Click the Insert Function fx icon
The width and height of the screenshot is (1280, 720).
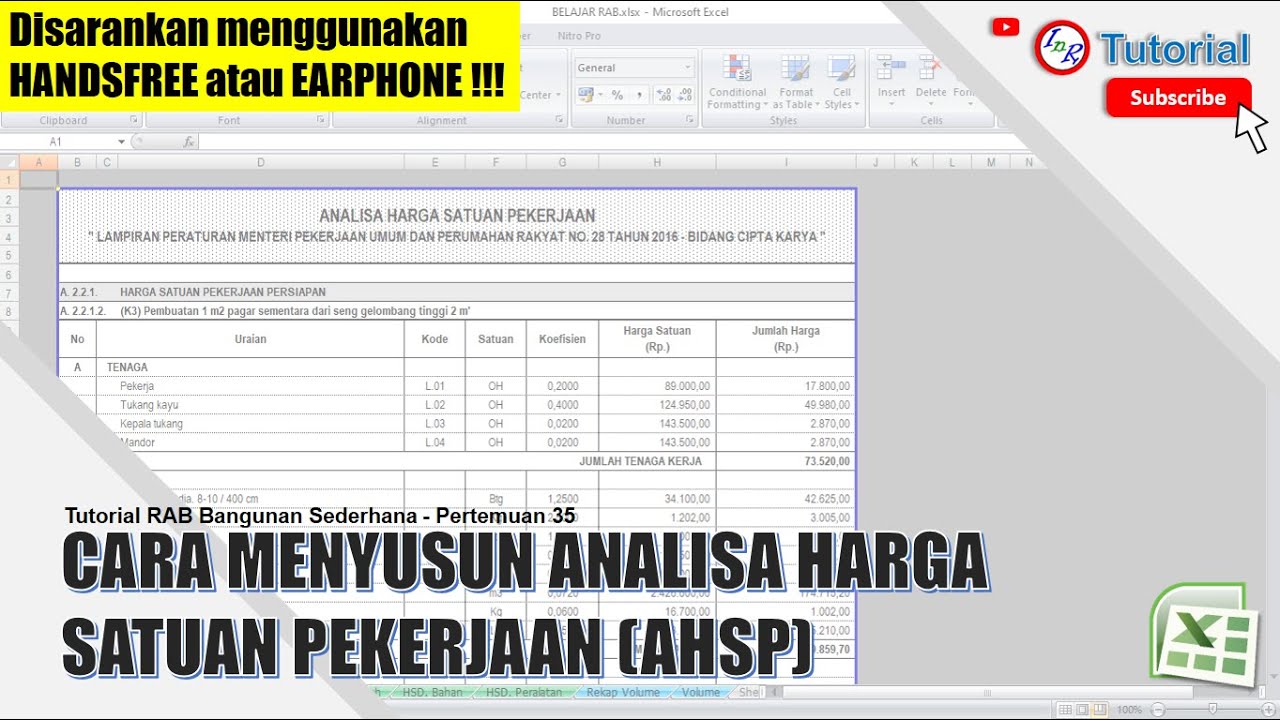click(x=189, y=142)
